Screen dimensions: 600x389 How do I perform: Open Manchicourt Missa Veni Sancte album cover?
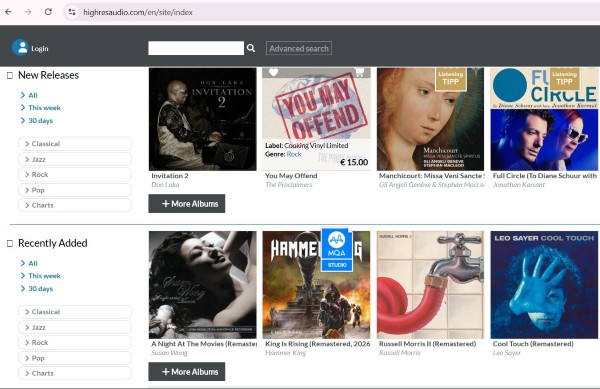tap(430, 119)
